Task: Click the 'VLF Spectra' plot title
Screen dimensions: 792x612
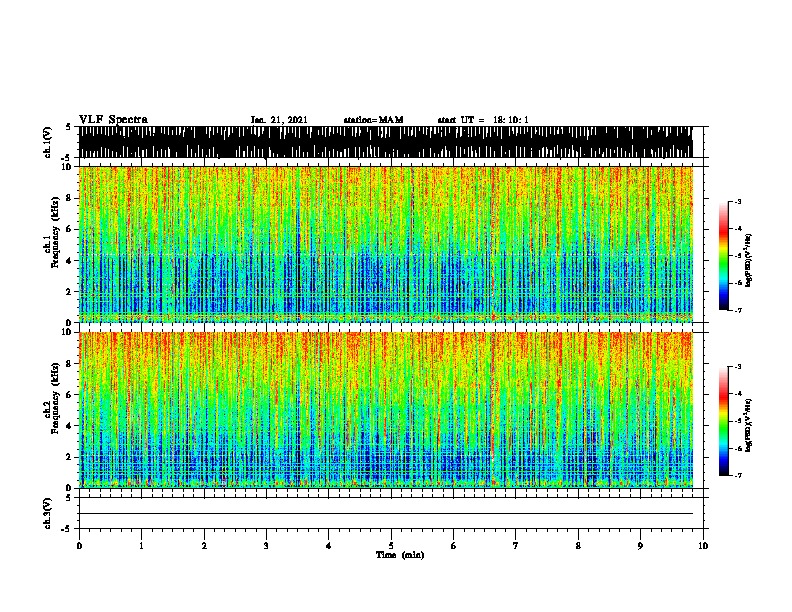Action: tap(114, 120)
